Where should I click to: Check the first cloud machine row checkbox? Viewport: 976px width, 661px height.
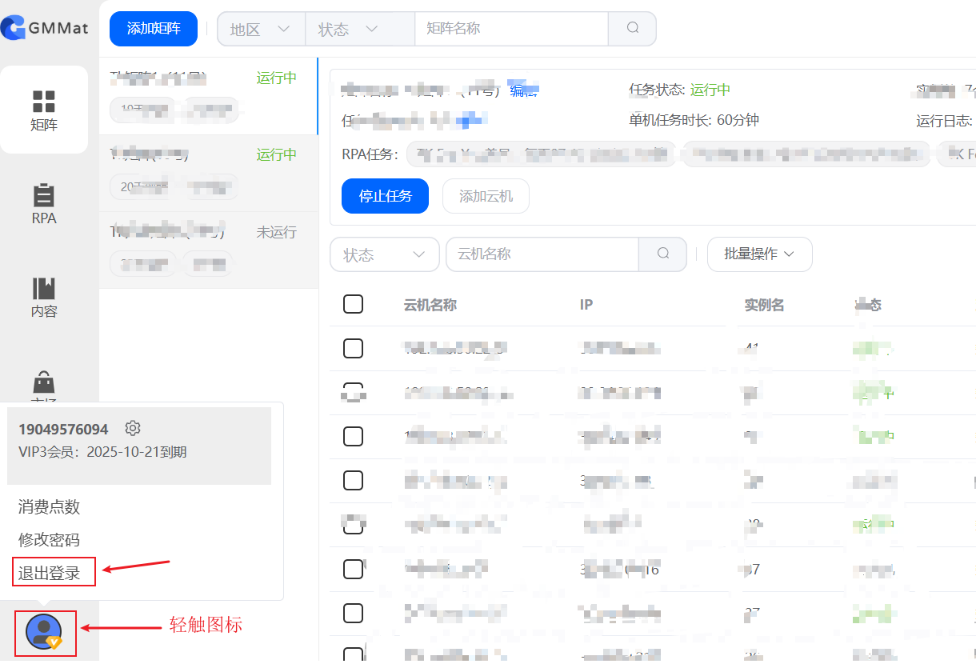pyautogui.click(x=353, y=348)
